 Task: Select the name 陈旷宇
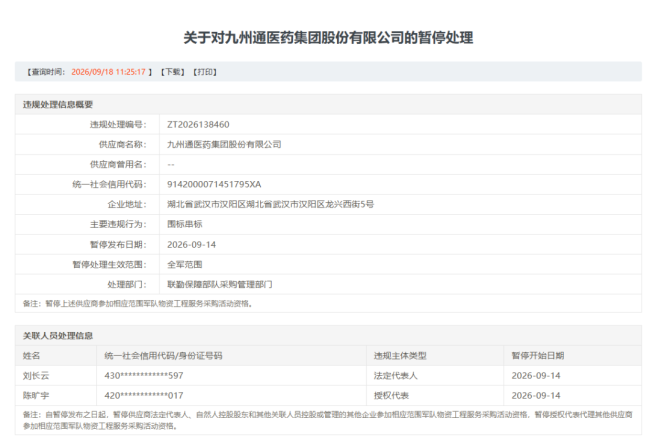(x=36, y=395)
